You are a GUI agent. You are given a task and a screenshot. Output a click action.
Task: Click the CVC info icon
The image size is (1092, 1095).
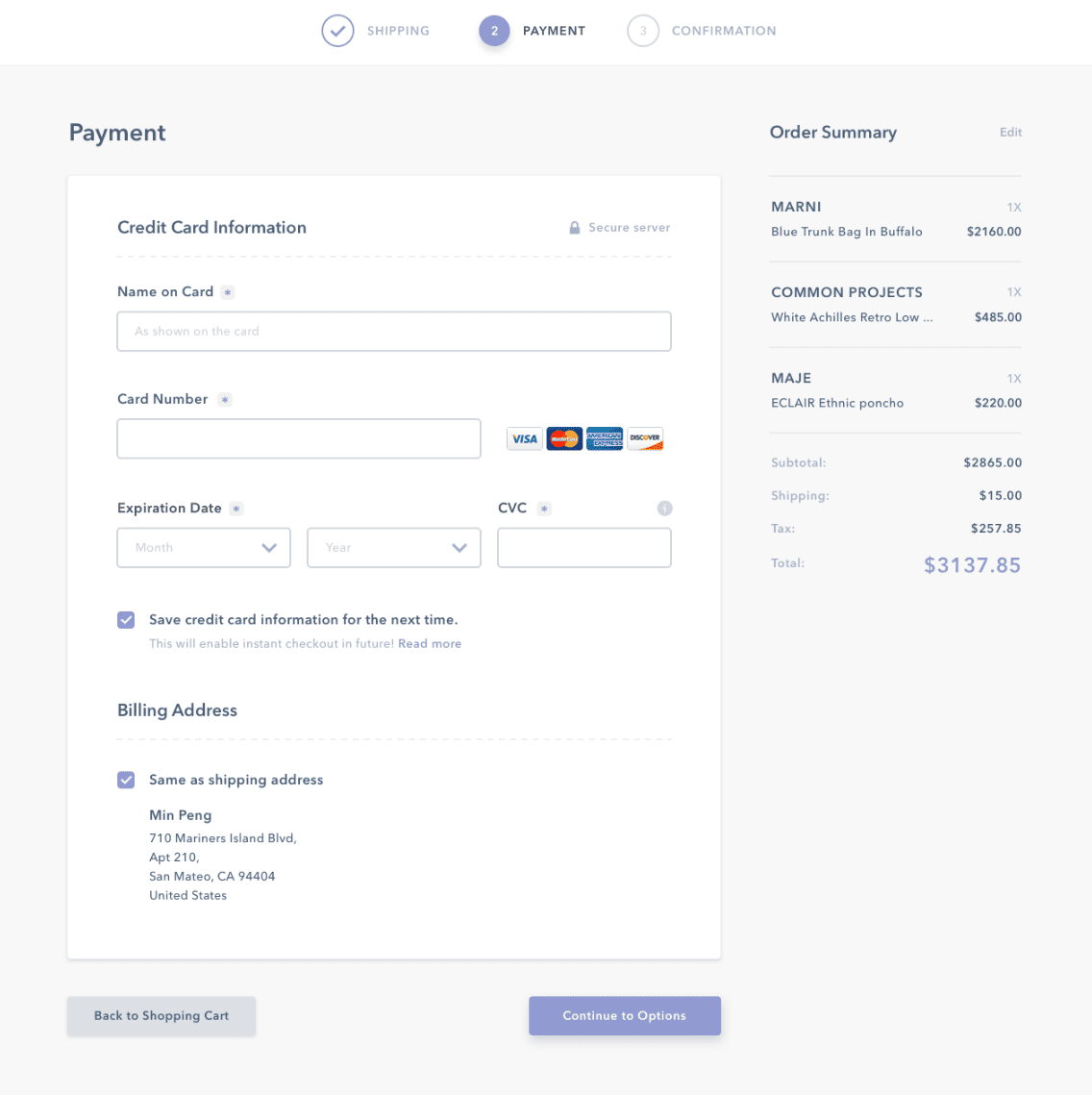coord(664,509)
